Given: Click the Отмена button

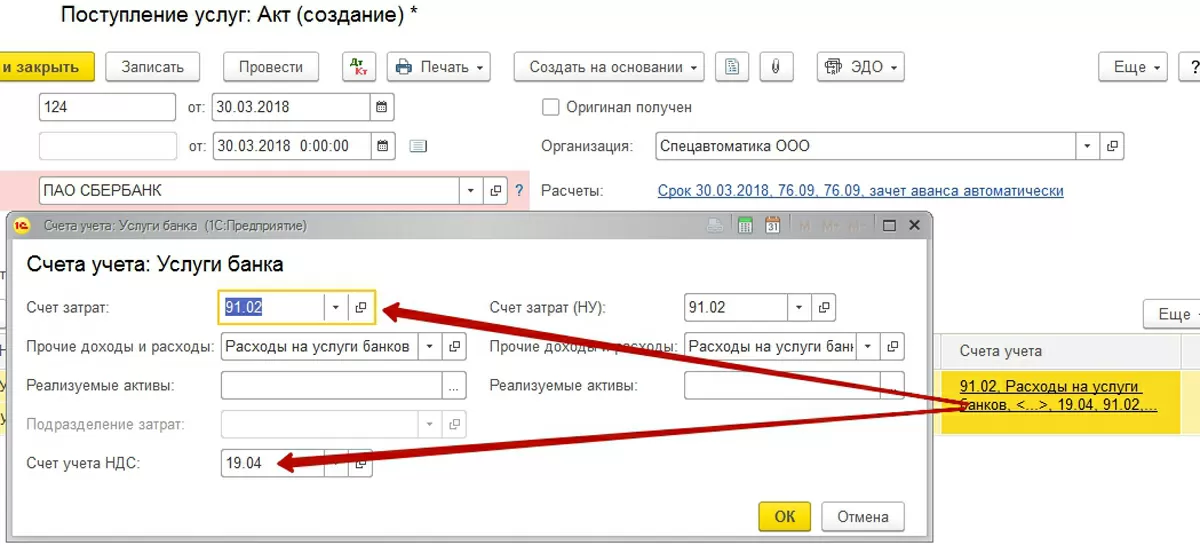Looking at the screenshot, I should (863, 517).
